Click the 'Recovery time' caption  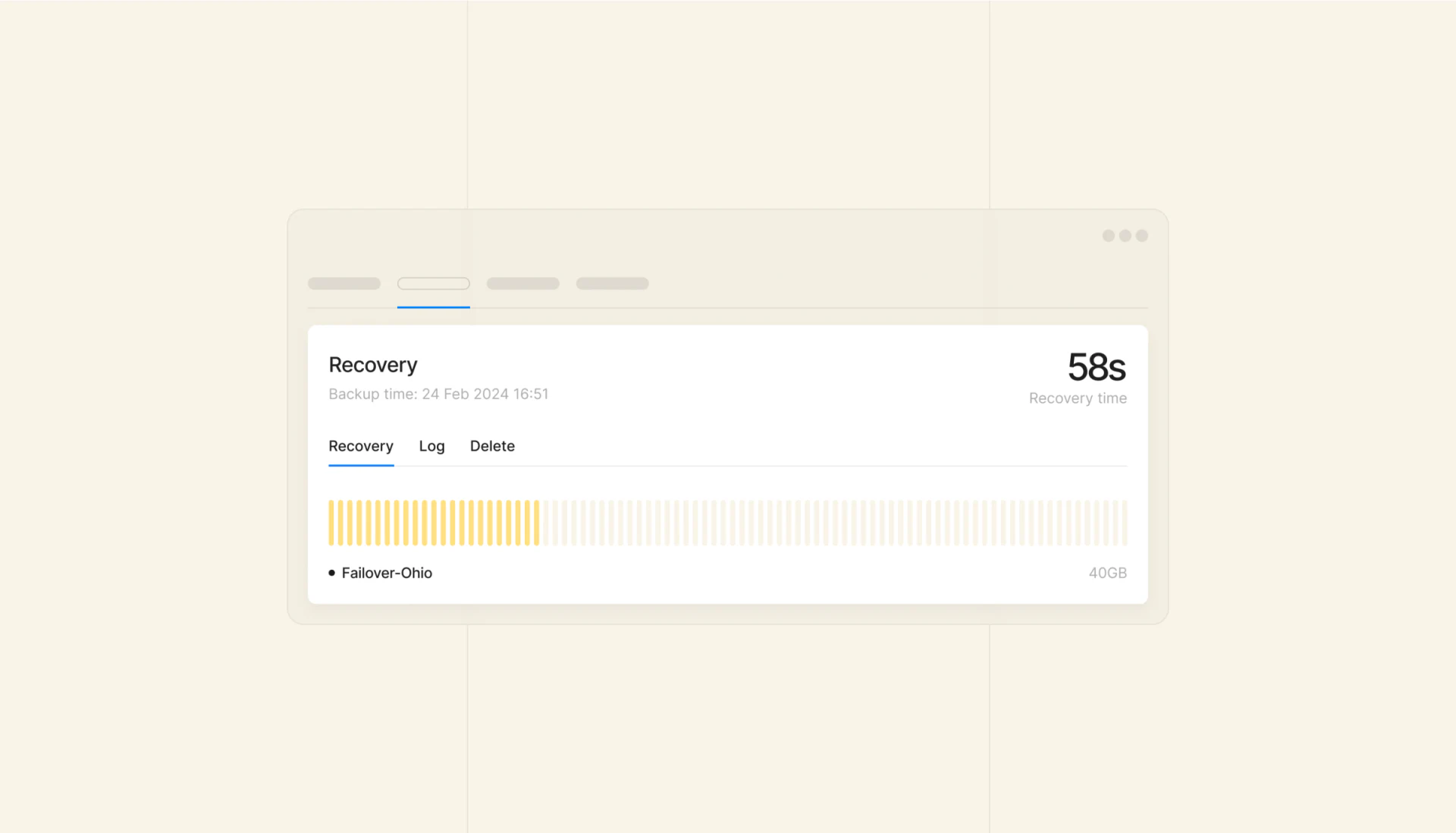pos(1078,398)
